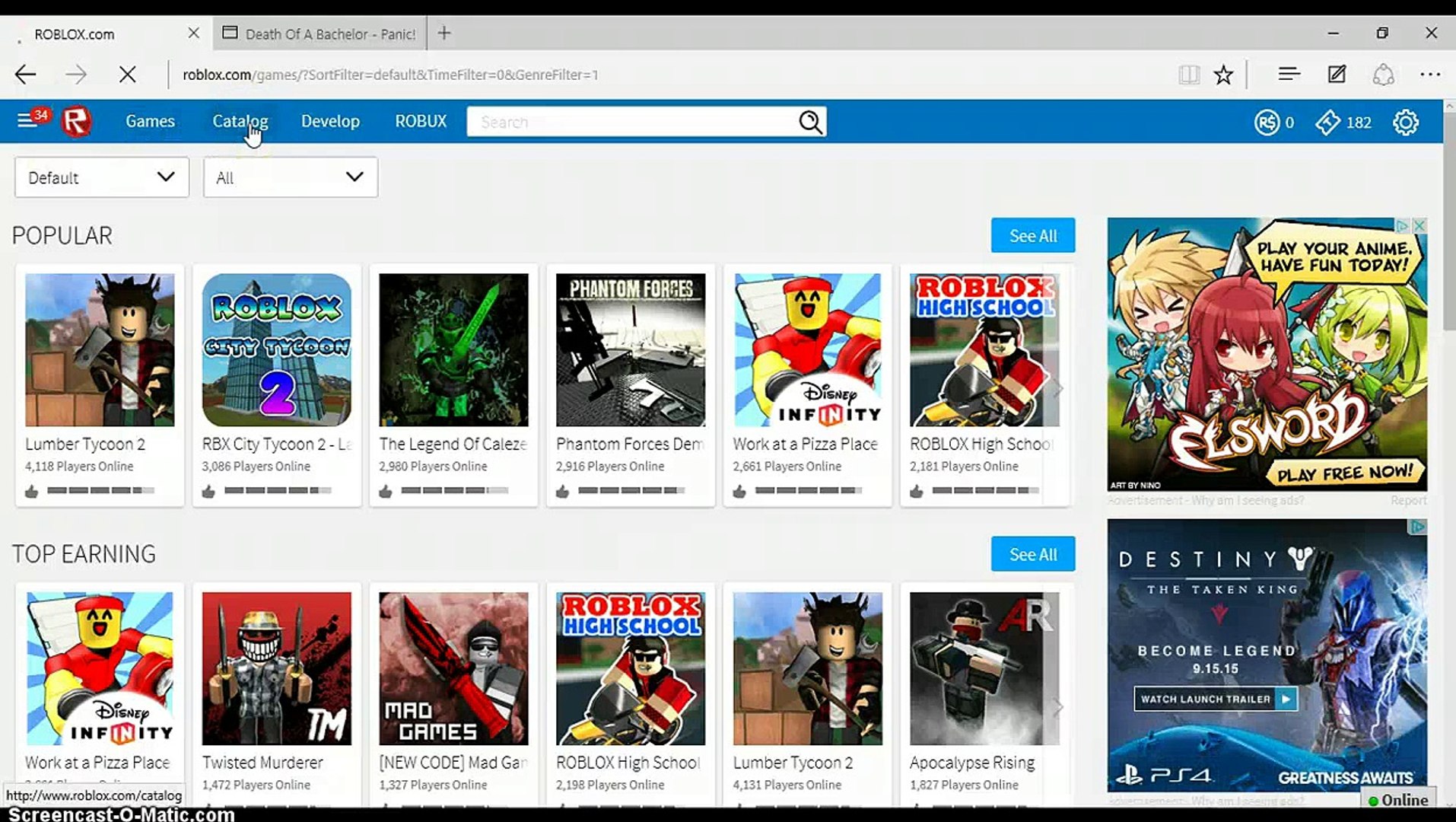Open the ROBUX menu

point(421,121)
